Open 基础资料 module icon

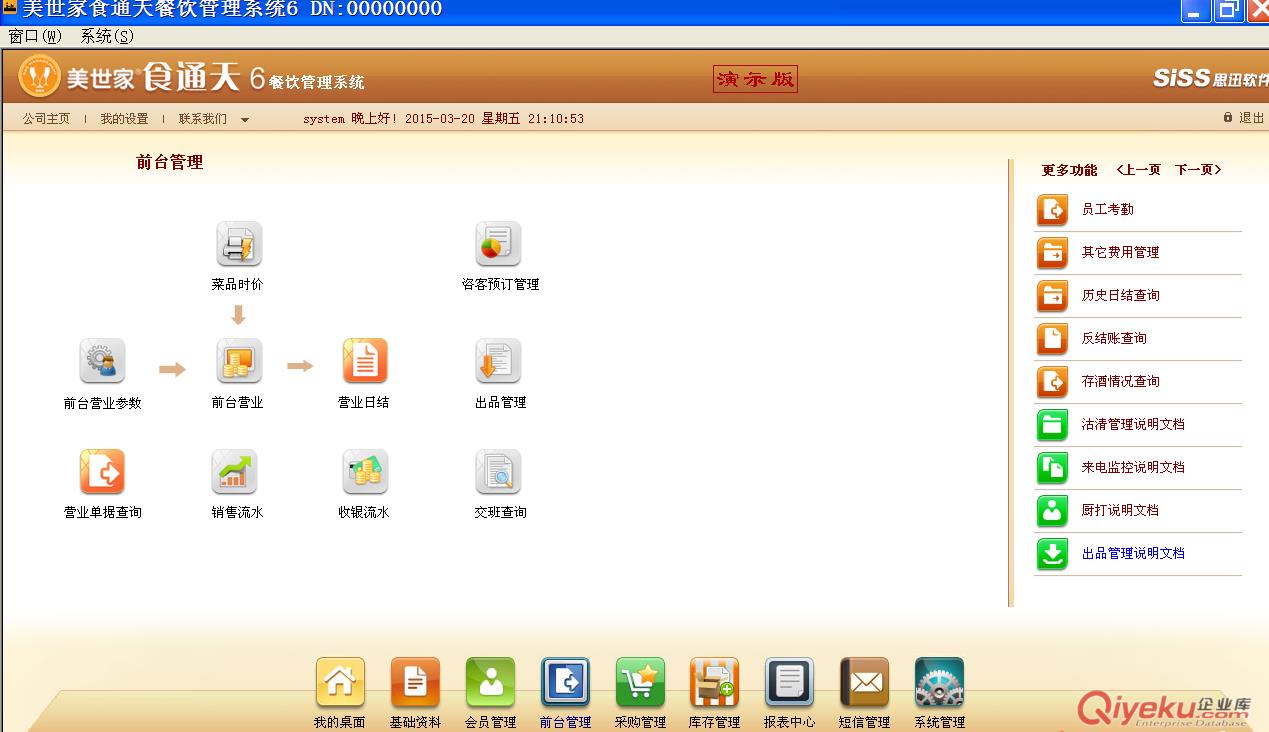click(415, 683)
